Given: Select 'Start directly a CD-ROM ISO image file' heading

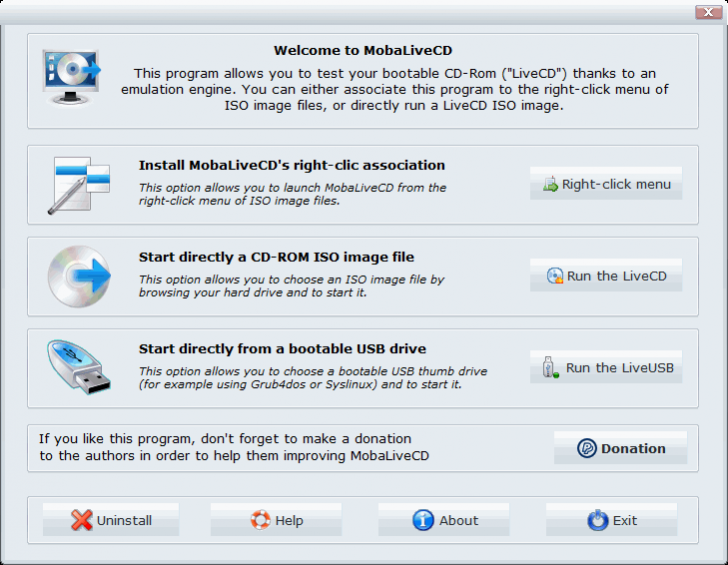Looking at the screenshot, I should (x=276, y=257).
